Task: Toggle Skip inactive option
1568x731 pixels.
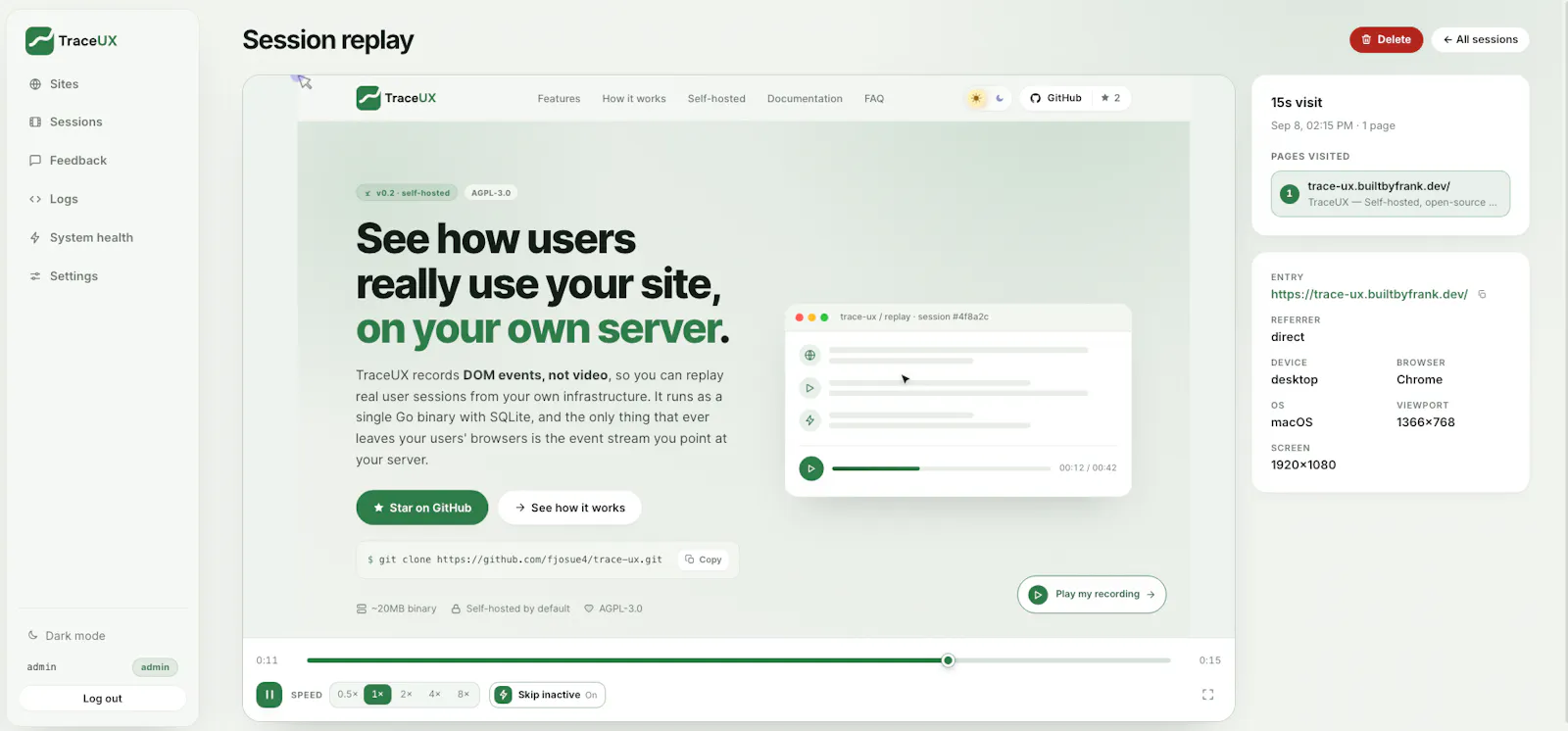Action: 548,695
